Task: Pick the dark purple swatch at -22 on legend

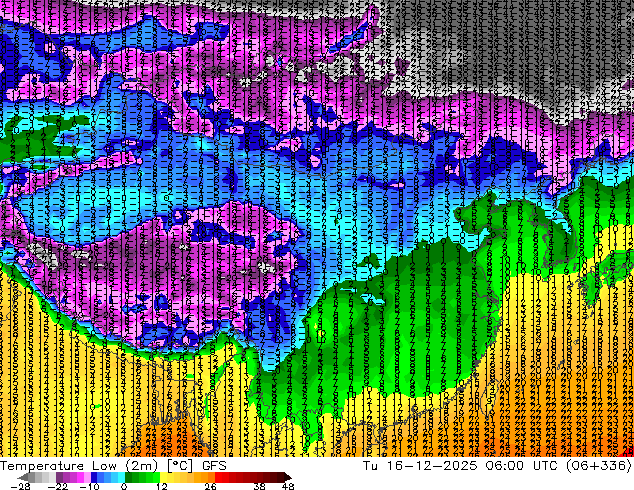Action: 59,477
